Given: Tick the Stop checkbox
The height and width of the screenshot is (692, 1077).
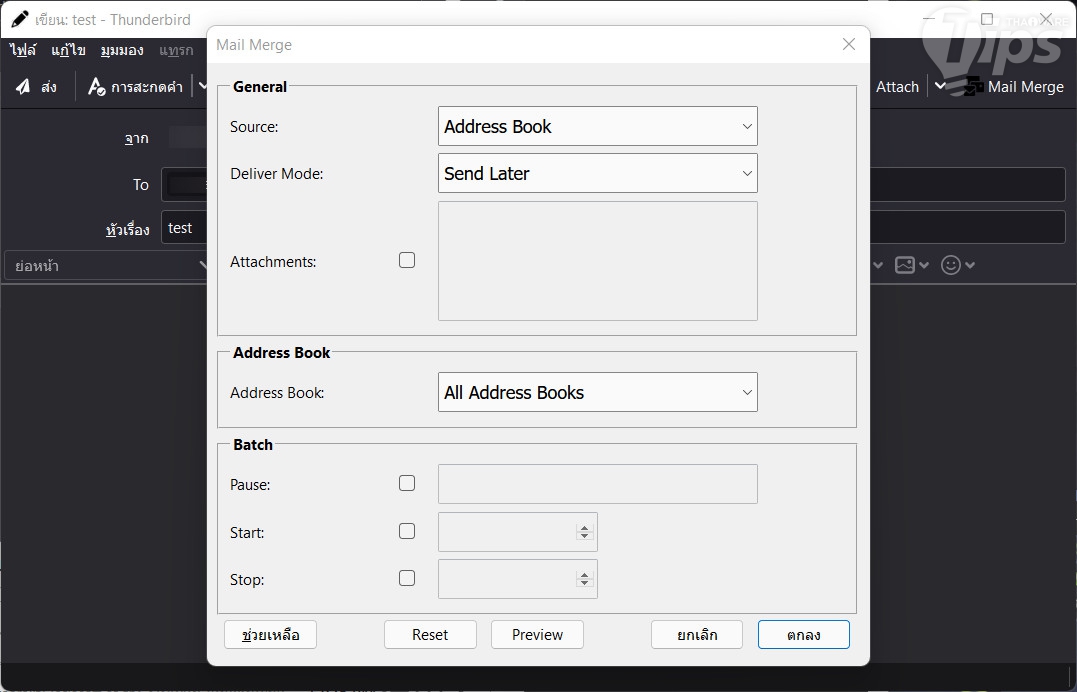Looking at the screenshot, I should coord(407,578).
